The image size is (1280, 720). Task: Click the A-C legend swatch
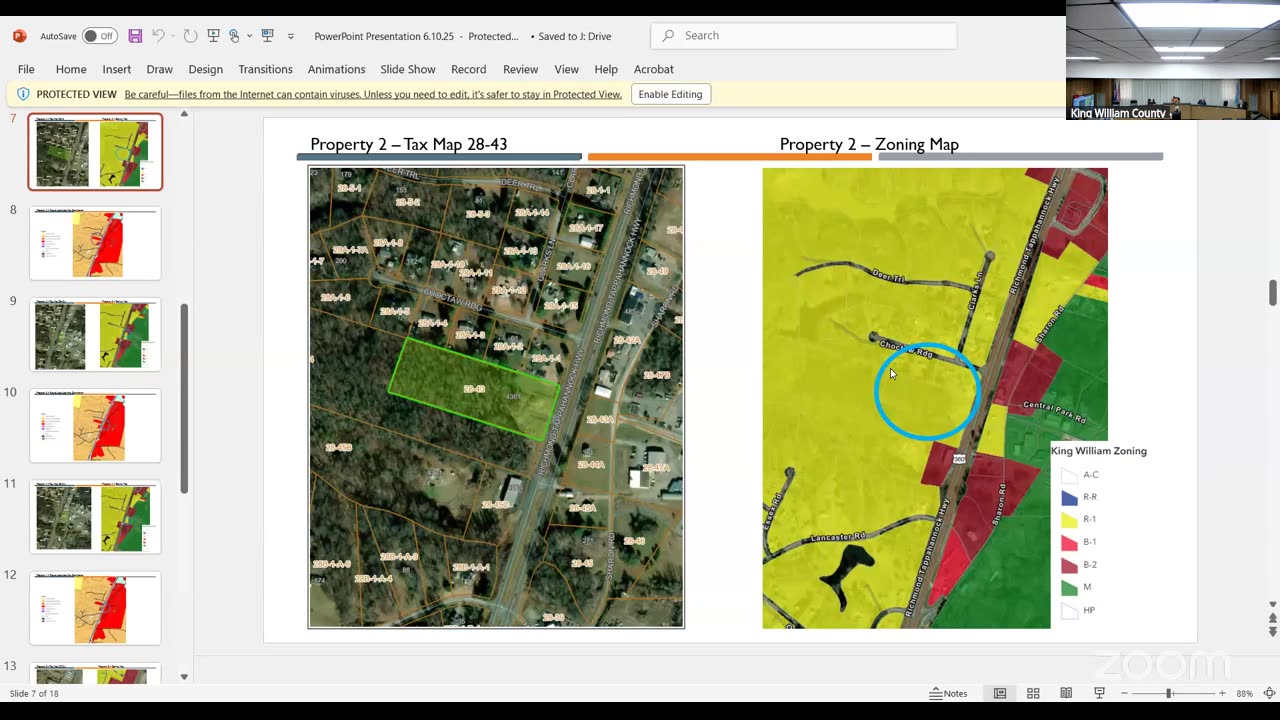(x=1069, y=475)
